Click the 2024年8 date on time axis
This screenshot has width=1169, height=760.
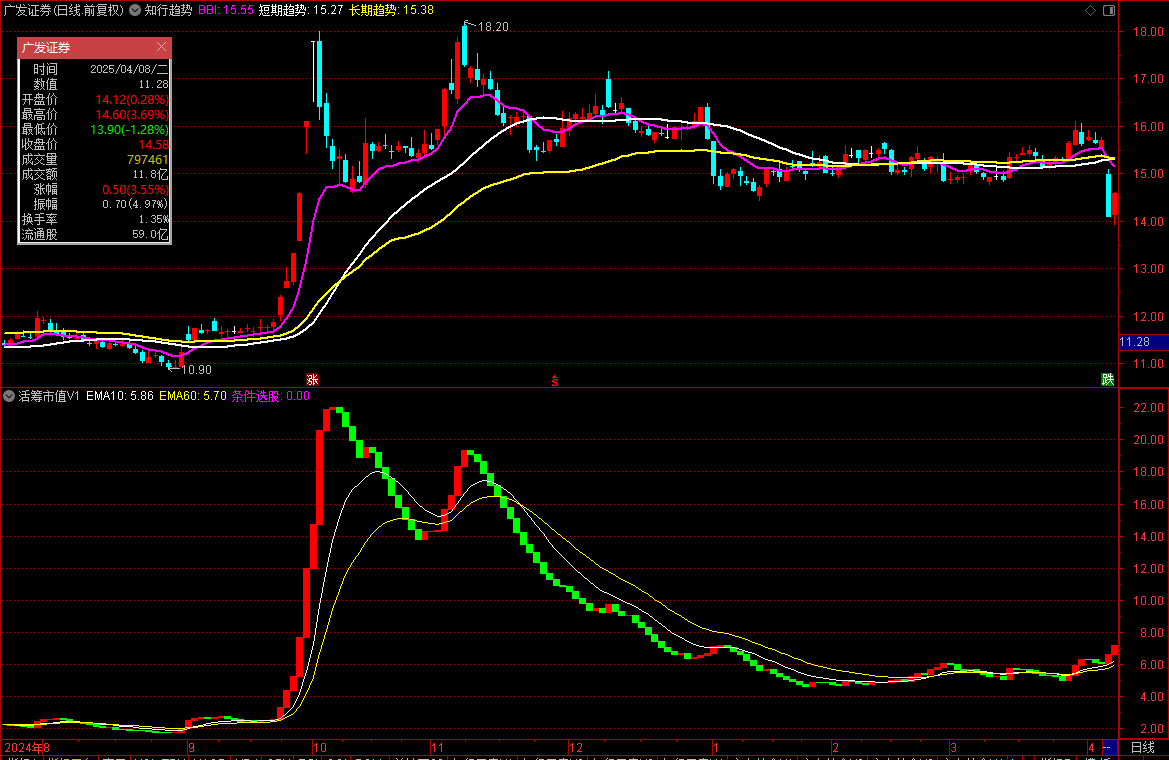coord(25,747)
